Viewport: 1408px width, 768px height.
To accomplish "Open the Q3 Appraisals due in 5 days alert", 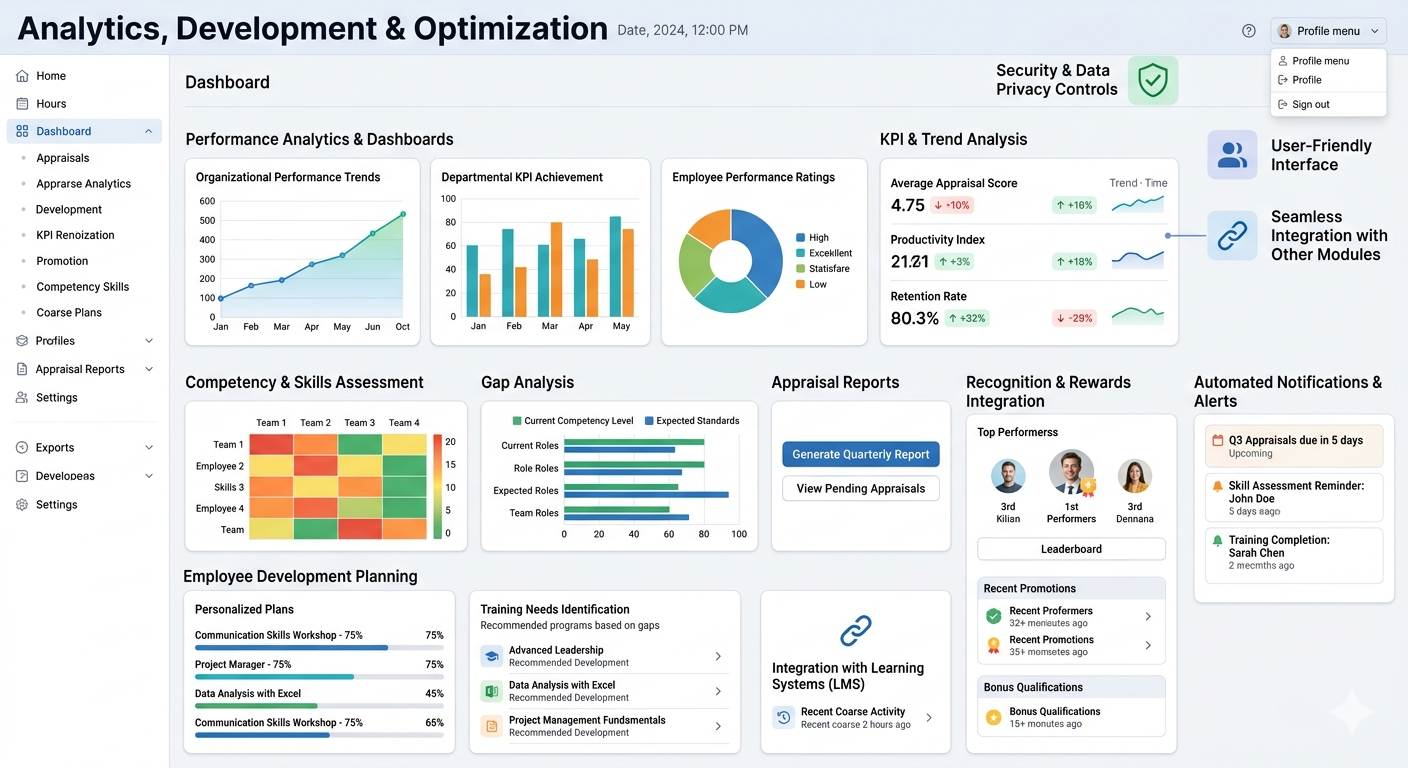I will [x=1294, y=446].
